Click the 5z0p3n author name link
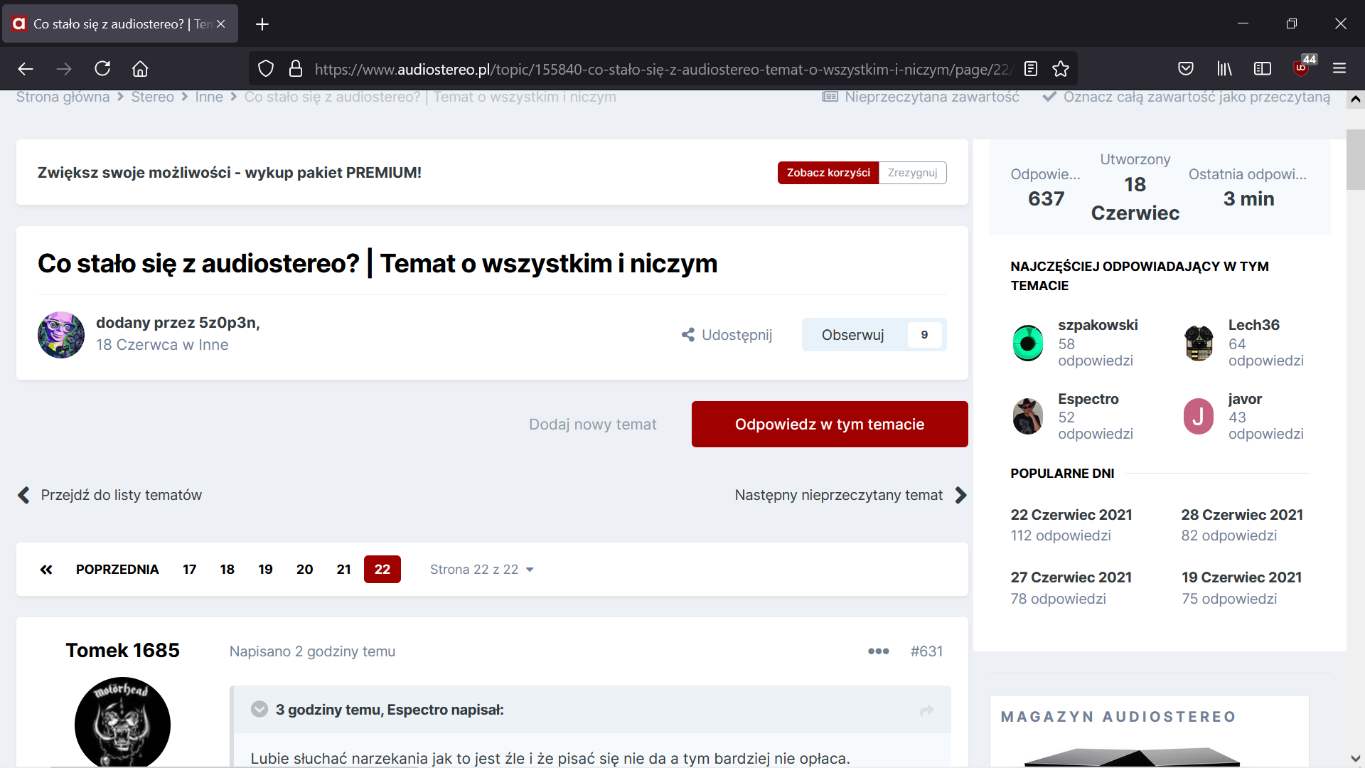 click(229, 322)
